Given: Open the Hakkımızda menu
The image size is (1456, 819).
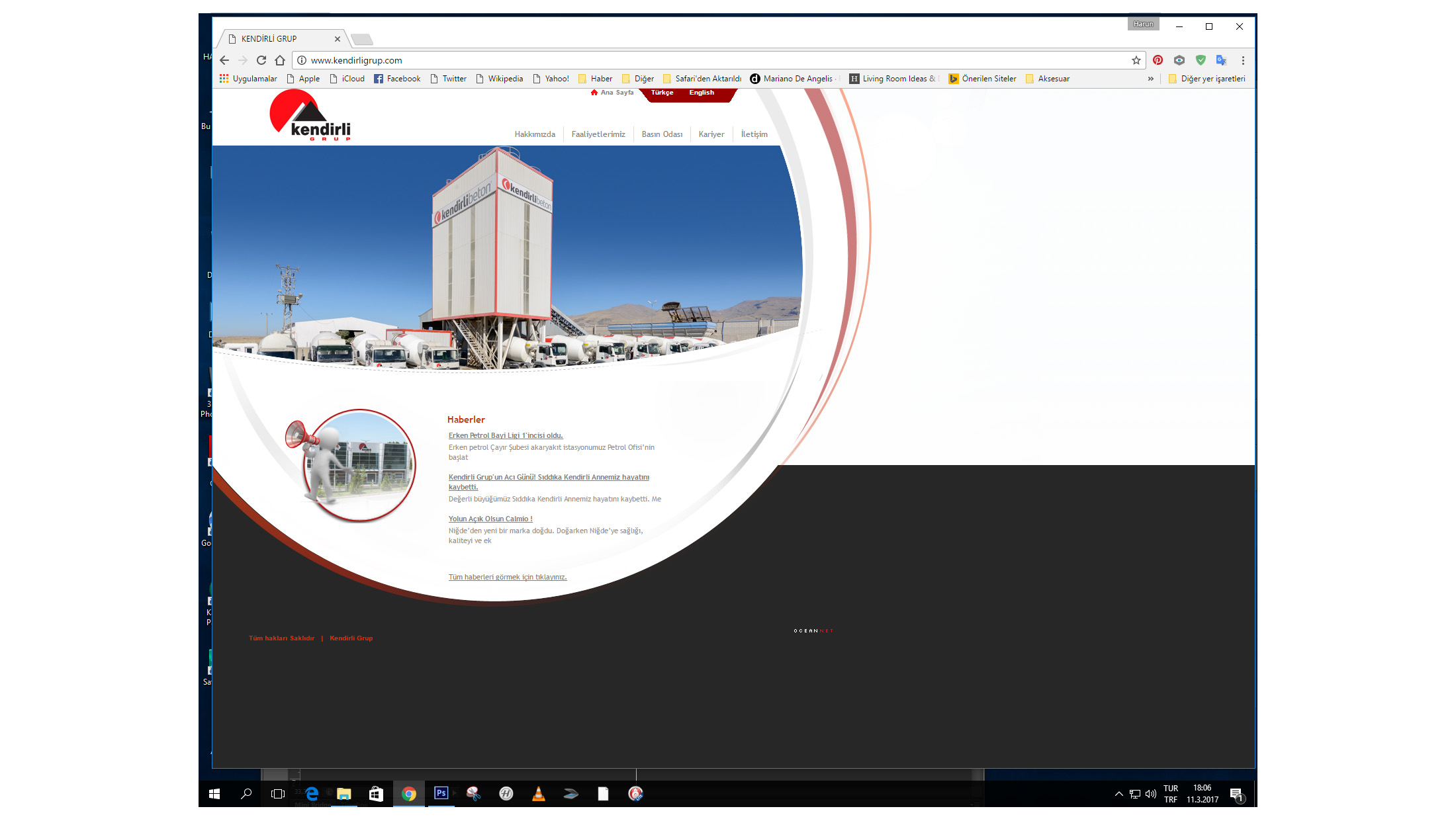Looking at the screenshot, I should click(535, 134).
